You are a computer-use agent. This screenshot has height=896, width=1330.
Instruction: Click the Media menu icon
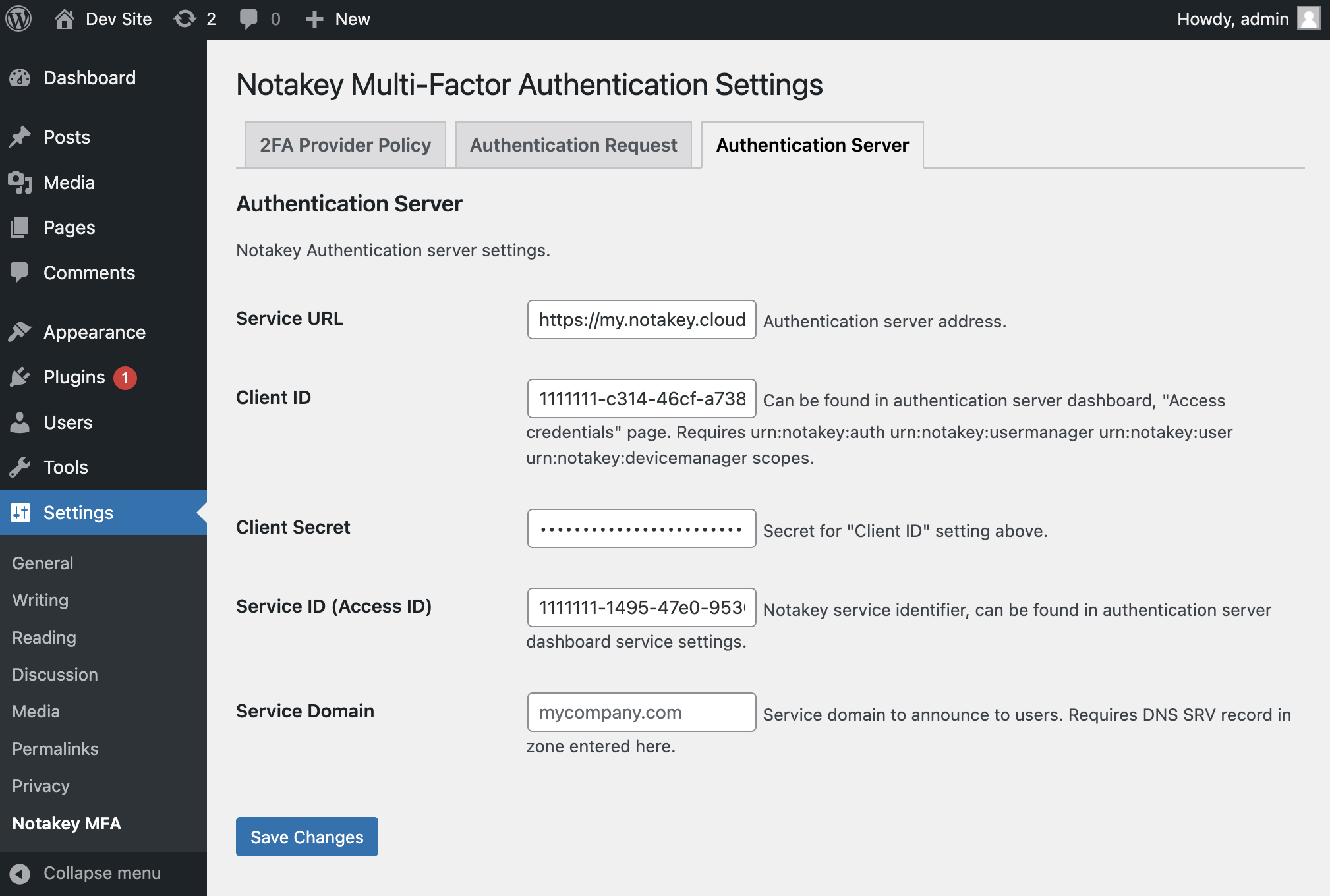[20, 182]
